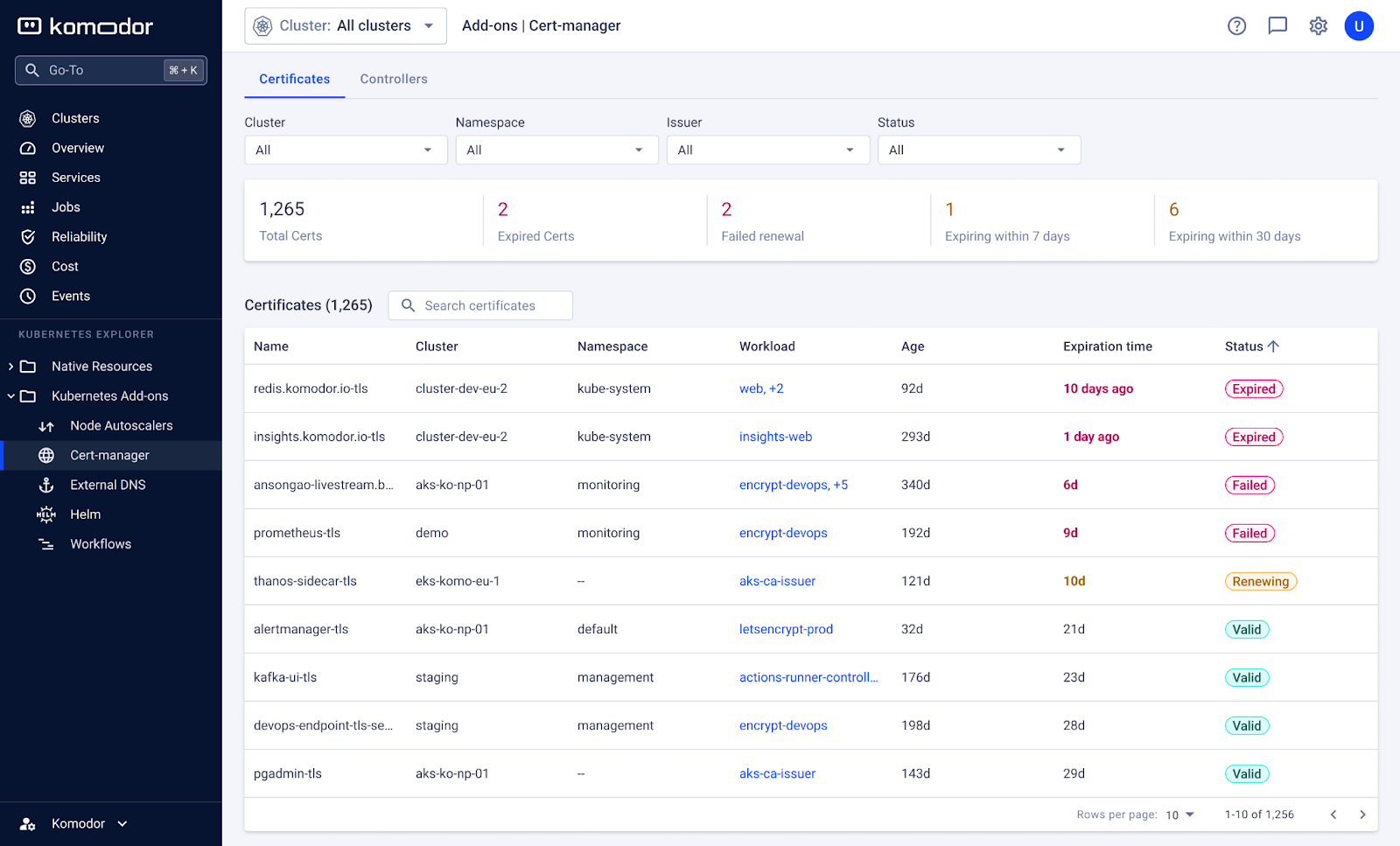Open the Cluster: All clusters dropdown
Screen dimensions: 1400x846
pyautogui.click(x=346, y=26)
